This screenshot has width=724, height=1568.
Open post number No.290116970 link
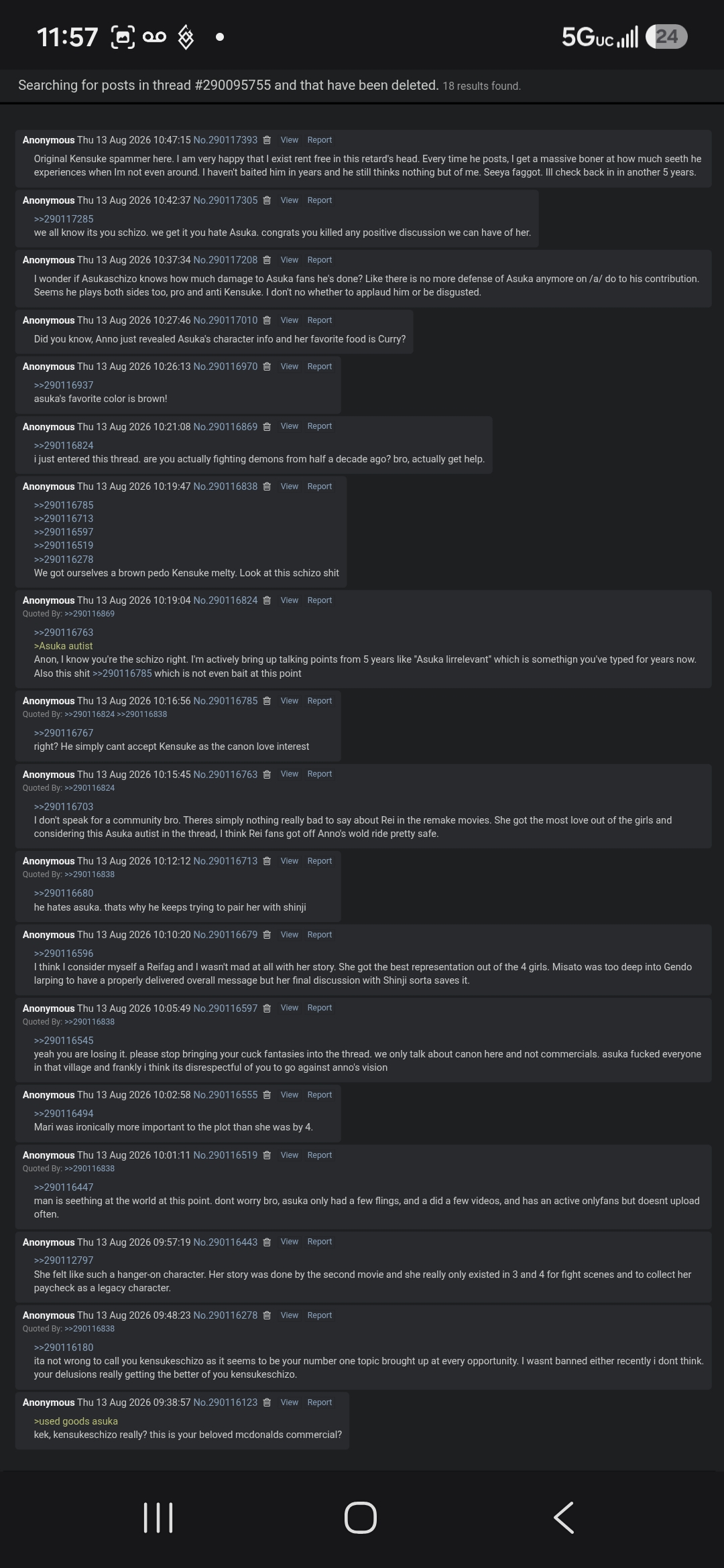(x=225, y=367)
